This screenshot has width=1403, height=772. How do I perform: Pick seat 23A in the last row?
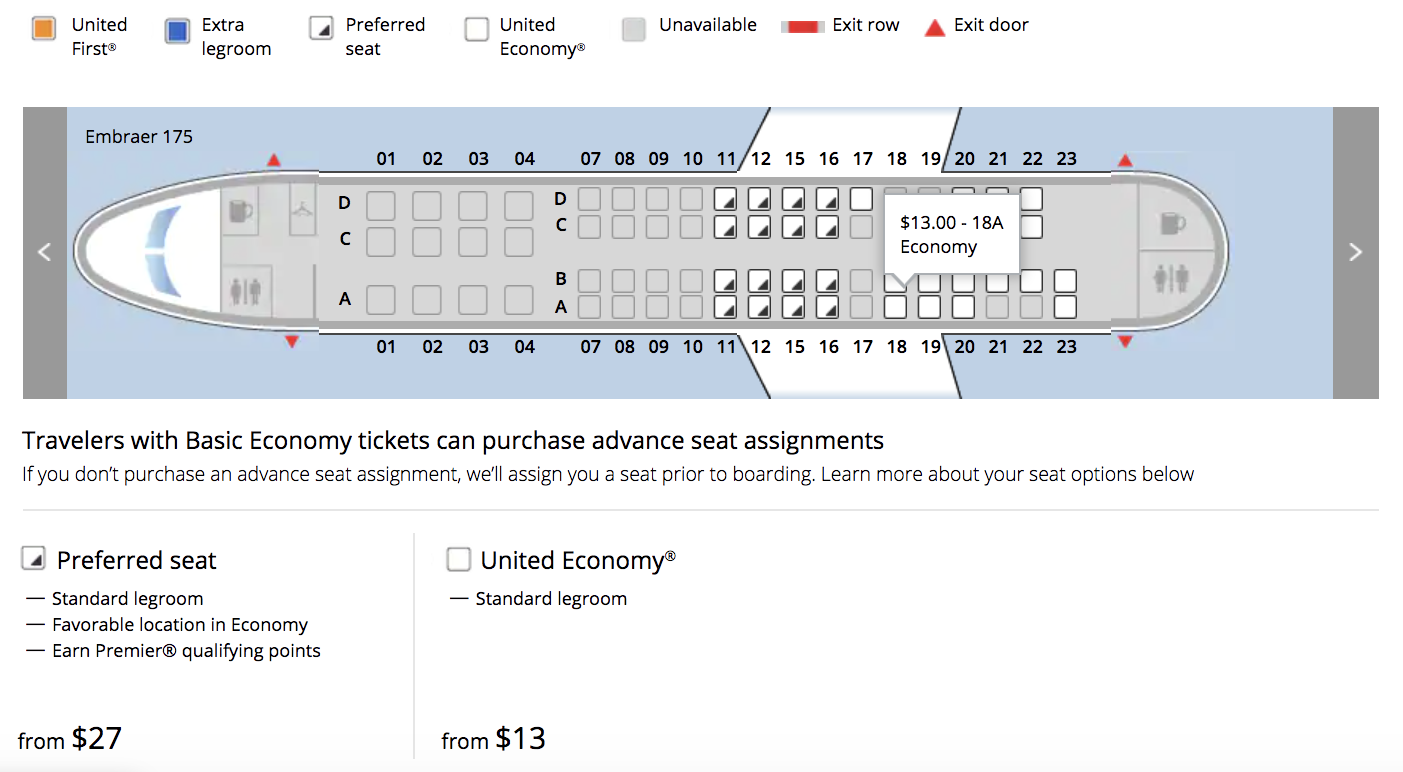point(1066,307)
